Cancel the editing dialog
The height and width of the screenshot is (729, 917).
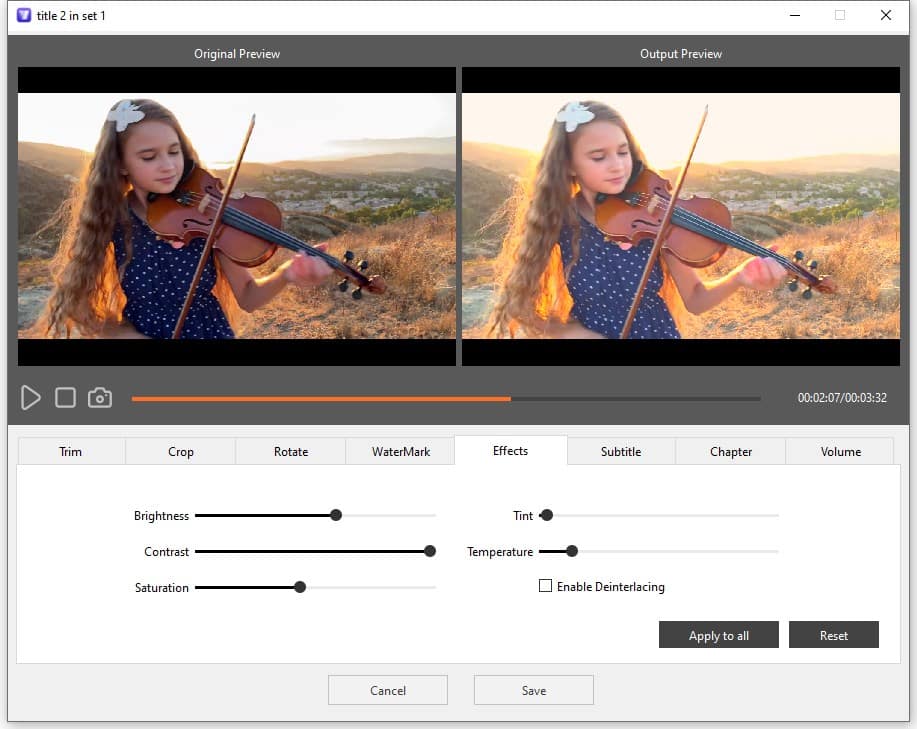387,689
